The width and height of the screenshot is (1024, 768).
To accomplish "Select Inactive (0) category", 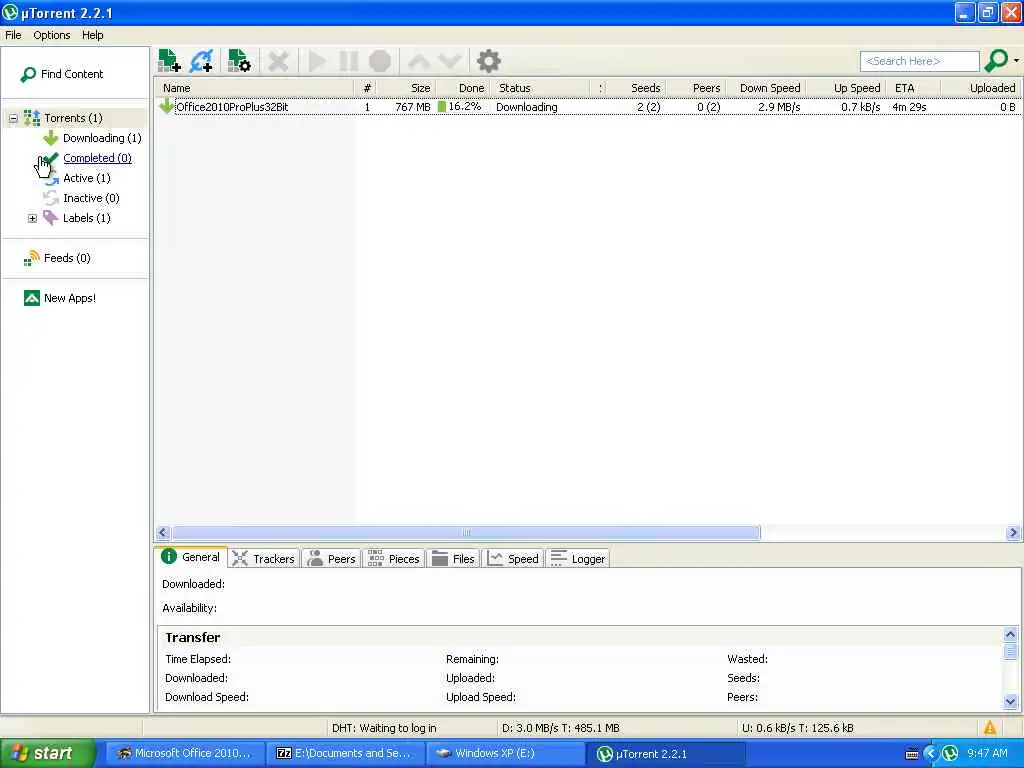I will point(91,198).
